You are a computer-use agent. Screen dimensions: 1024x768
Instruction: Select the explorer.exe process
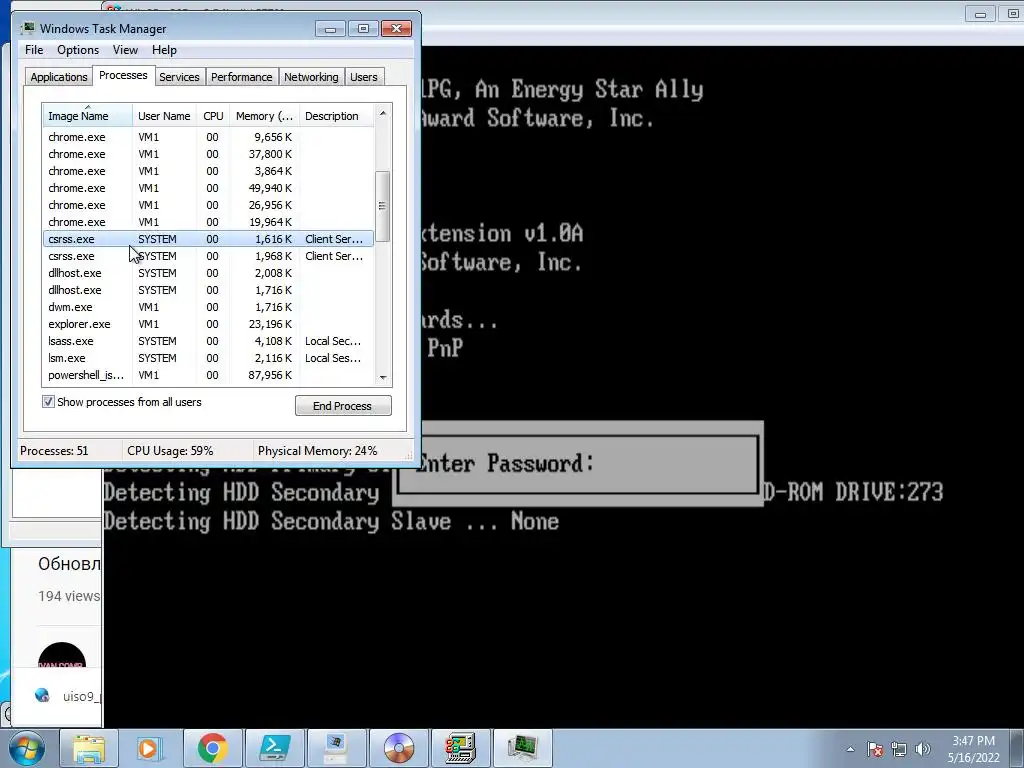(208, 324)
